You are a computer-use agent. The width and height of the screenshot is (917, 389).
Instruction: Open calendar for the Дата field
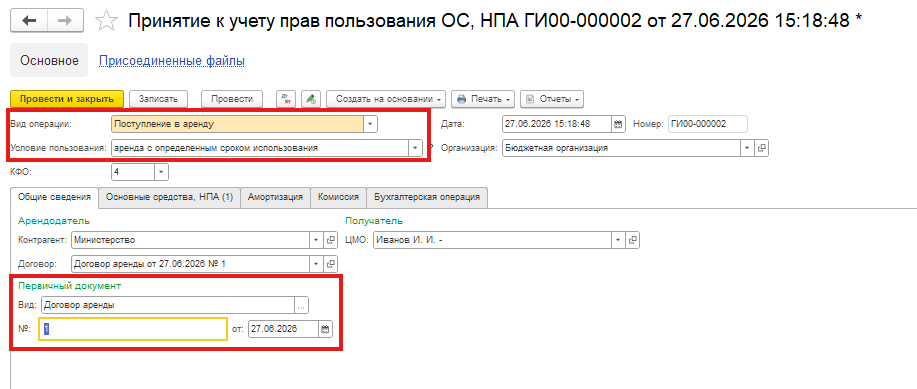click(x=618, y=124)
